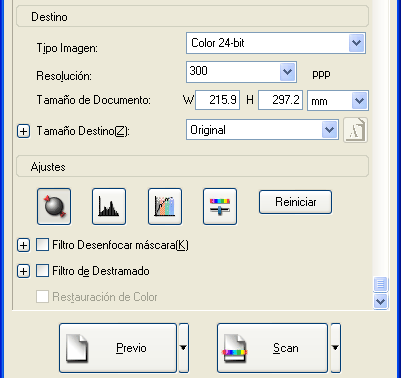Expand Filtro de Destramado options

click(x=23, y=271)
